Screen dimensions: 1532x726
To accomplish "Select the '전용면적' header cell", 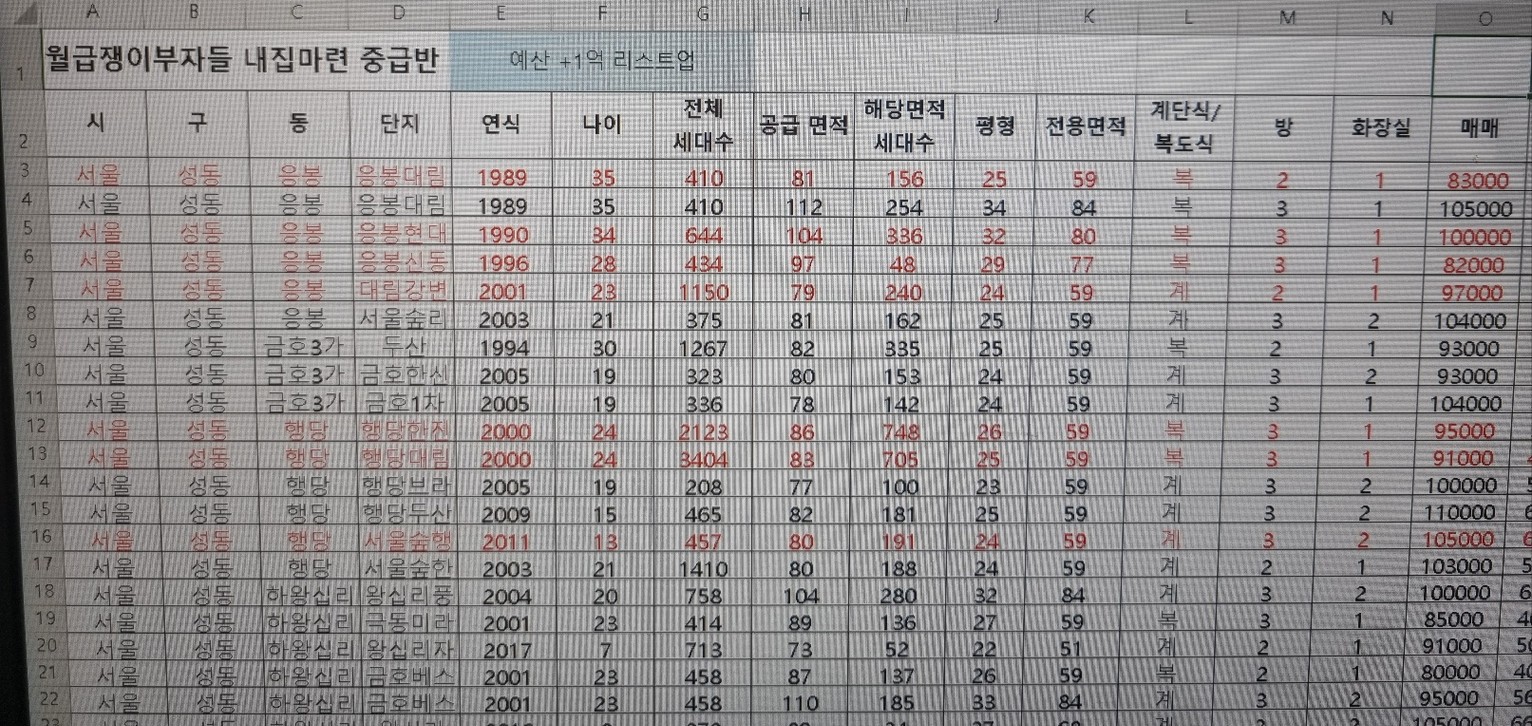I will 1086,127.
